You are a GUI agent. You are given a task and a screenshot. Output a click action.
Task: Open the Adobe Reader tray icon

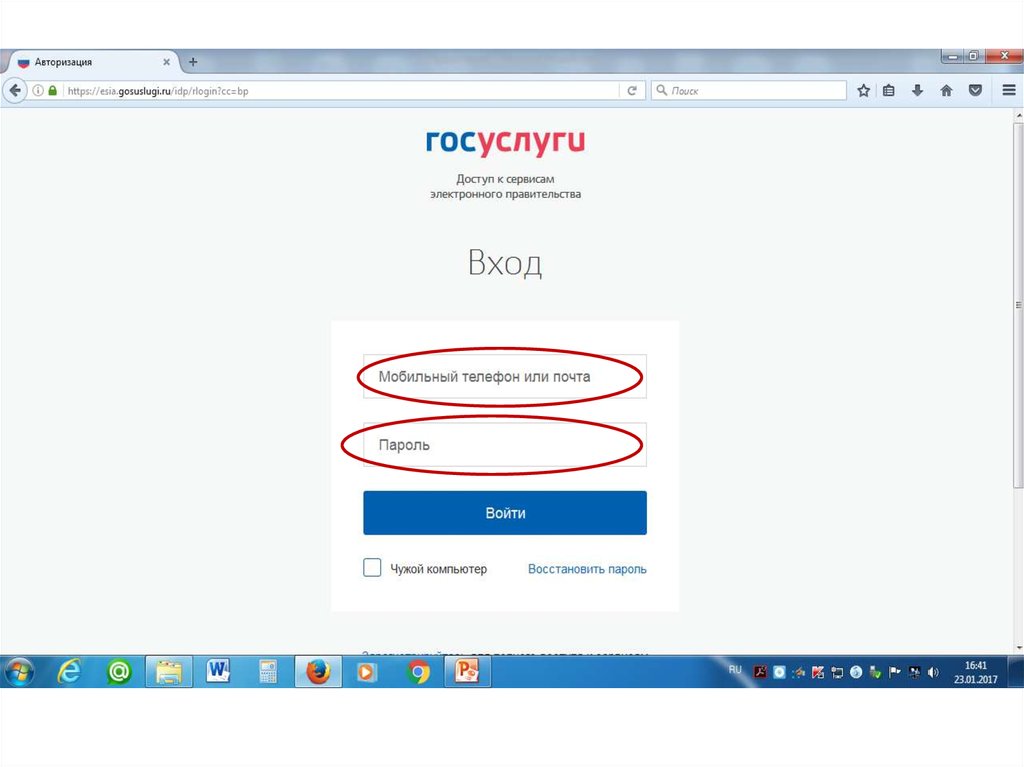760,672
